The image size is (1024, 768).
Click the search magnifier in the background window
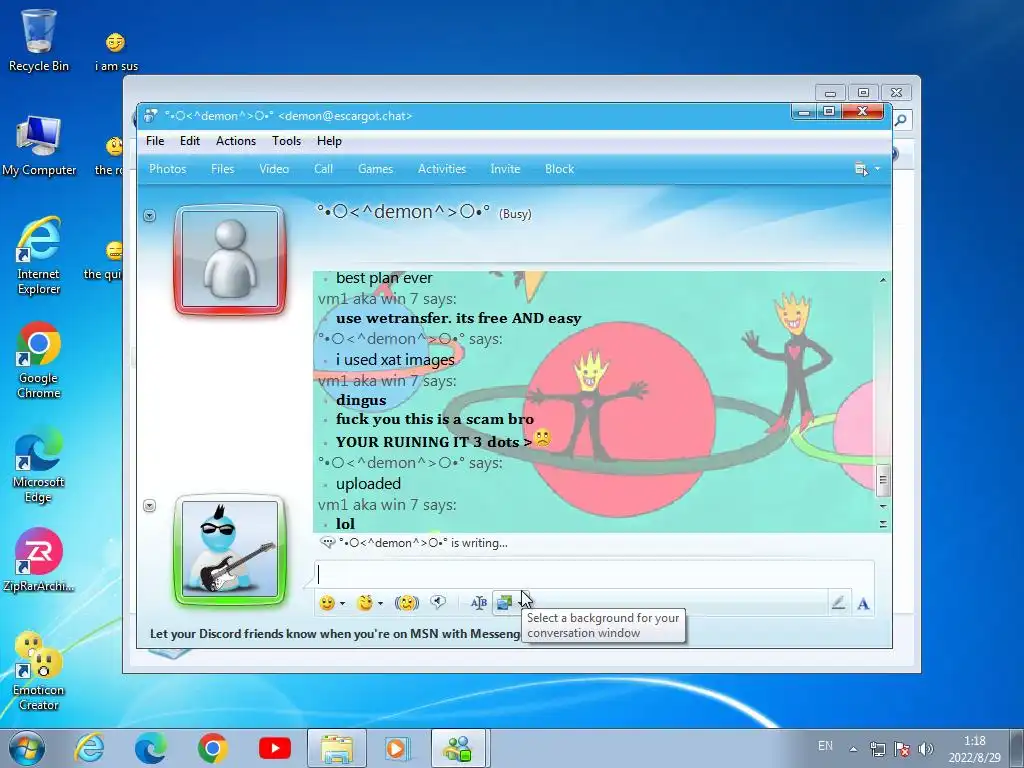901,120
